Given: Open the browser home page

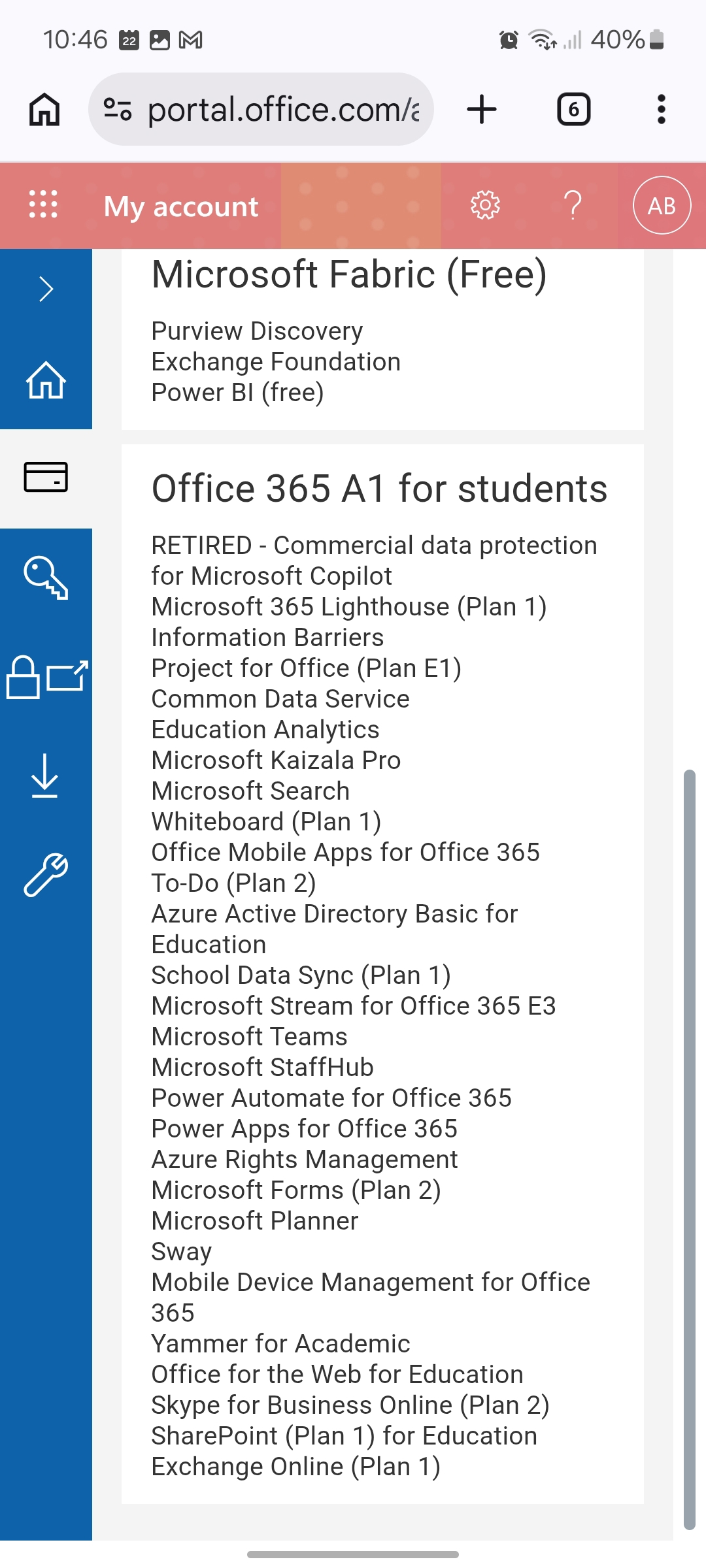Looking at the screenshot, I should click(x=44, y=109).
